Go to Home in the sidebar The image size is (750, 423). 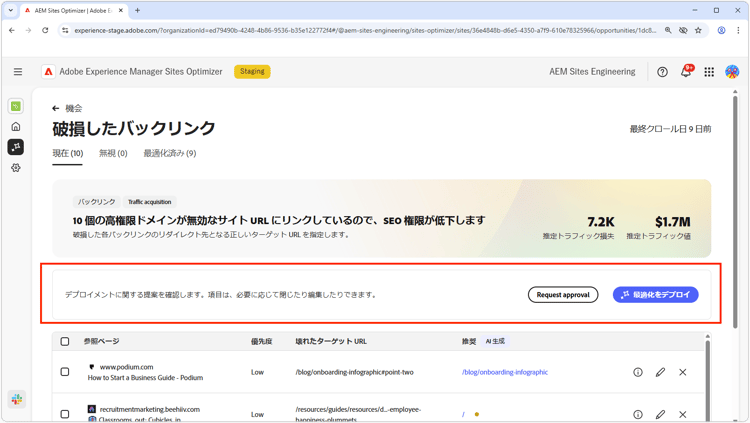pyautogui.click(x=16, y=127)
